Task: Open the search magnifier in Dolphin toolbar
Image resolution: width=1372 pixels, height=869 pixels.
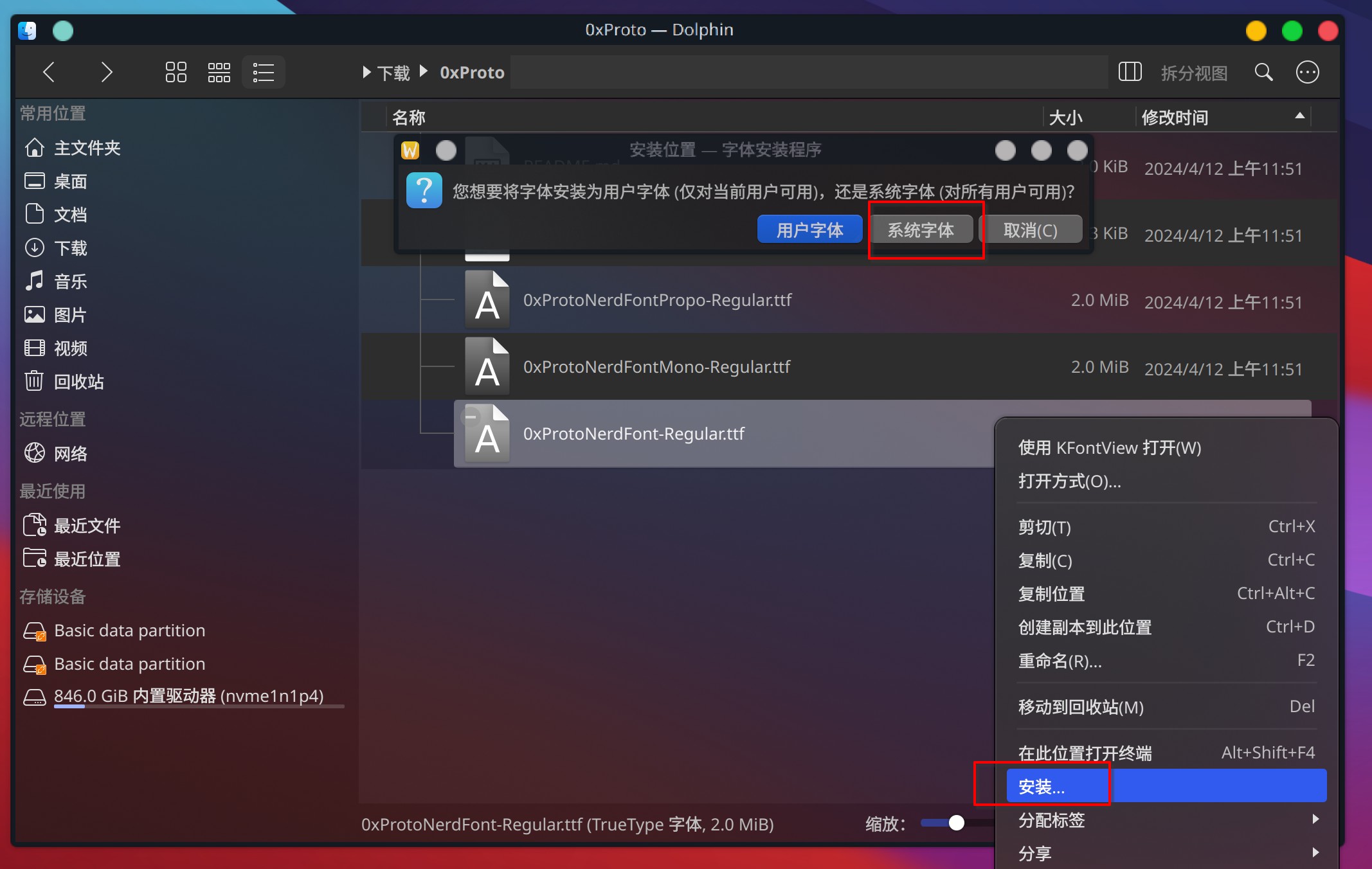Action: point(1263,72)
